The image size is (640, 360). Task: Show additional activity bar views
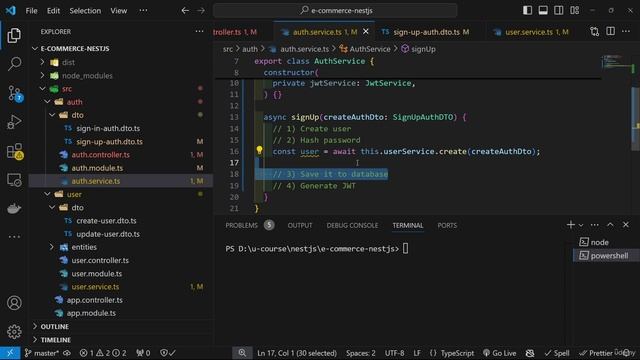14,236
